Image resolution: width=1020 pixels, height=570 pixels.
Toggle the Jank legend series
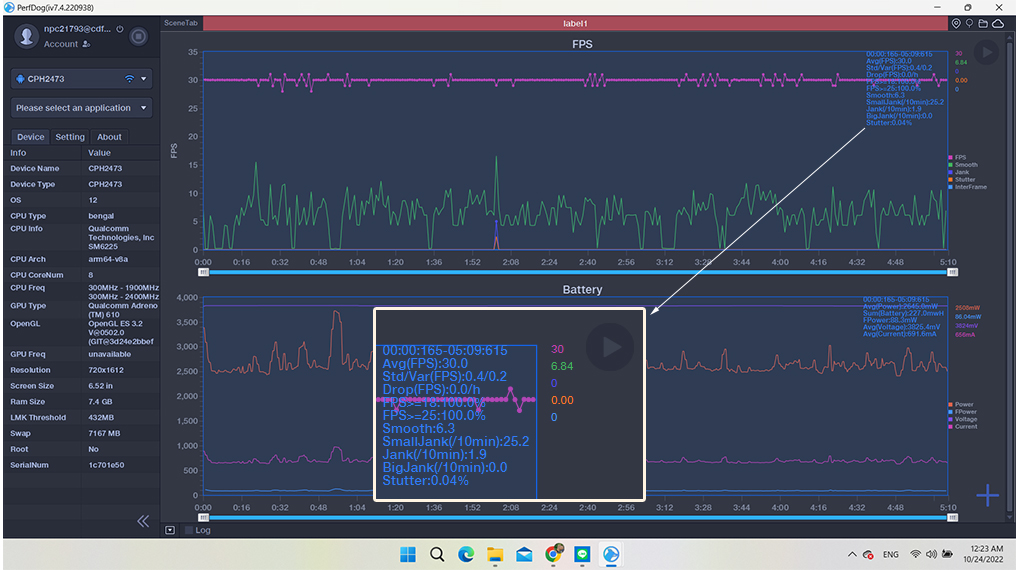tap(959, 172)
